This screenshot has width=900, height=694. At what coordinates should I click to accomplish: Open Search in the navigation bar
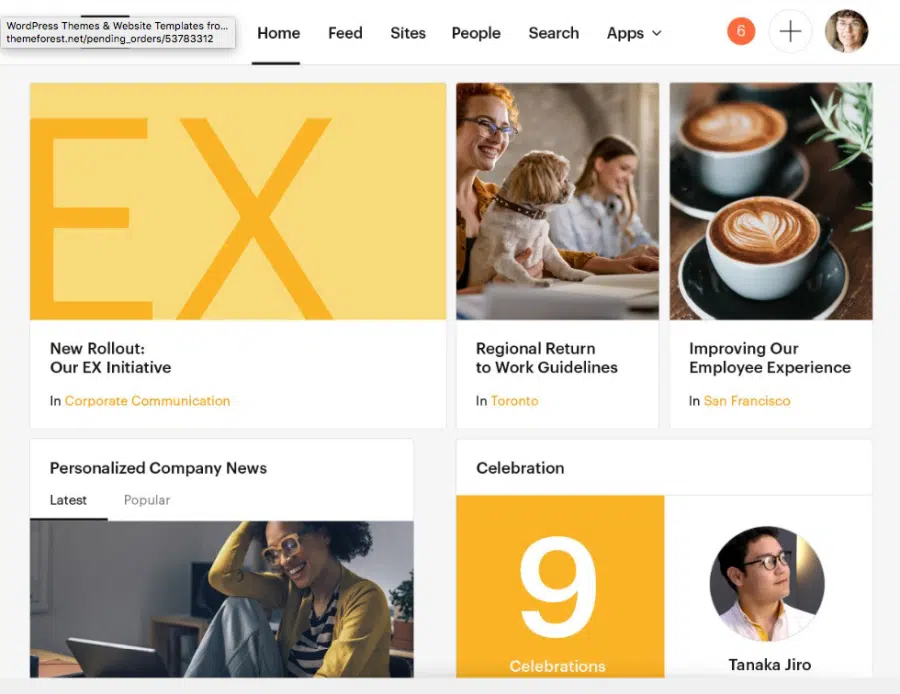click(553, 33)
